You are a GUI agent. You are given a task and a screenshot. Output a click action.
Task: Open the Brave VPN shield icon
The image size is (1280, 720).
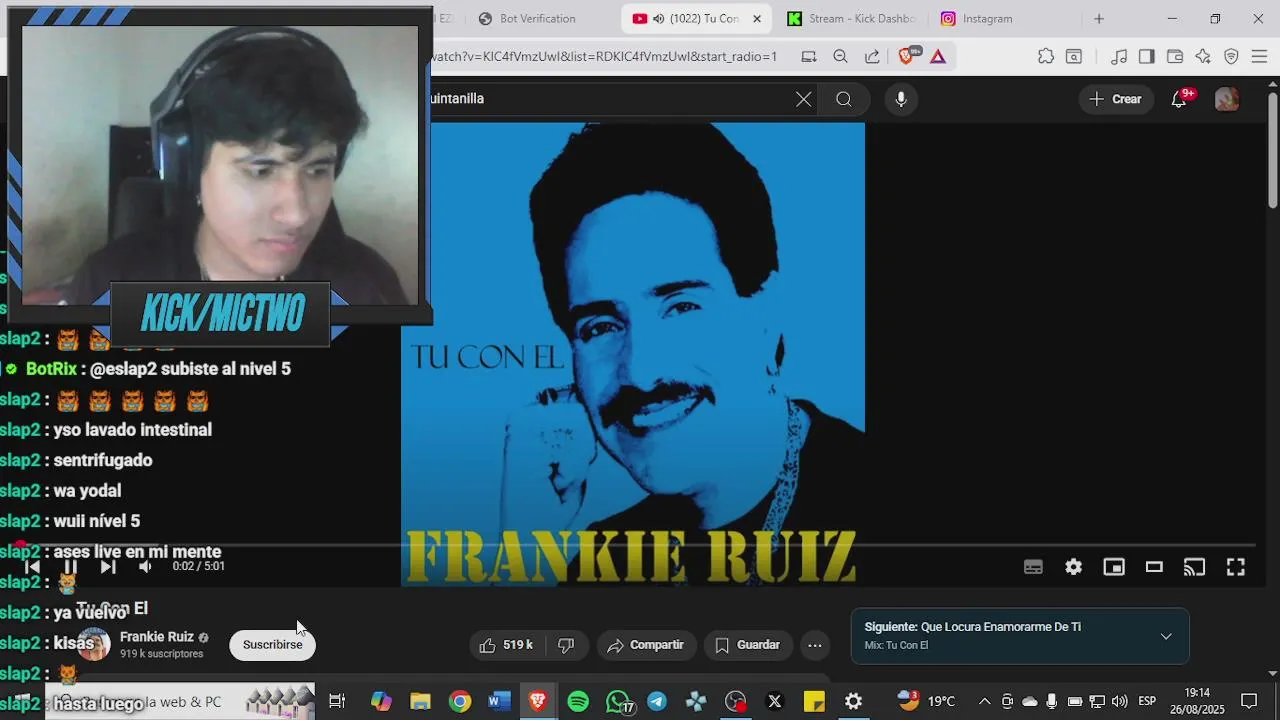(x=1231, y=57)
